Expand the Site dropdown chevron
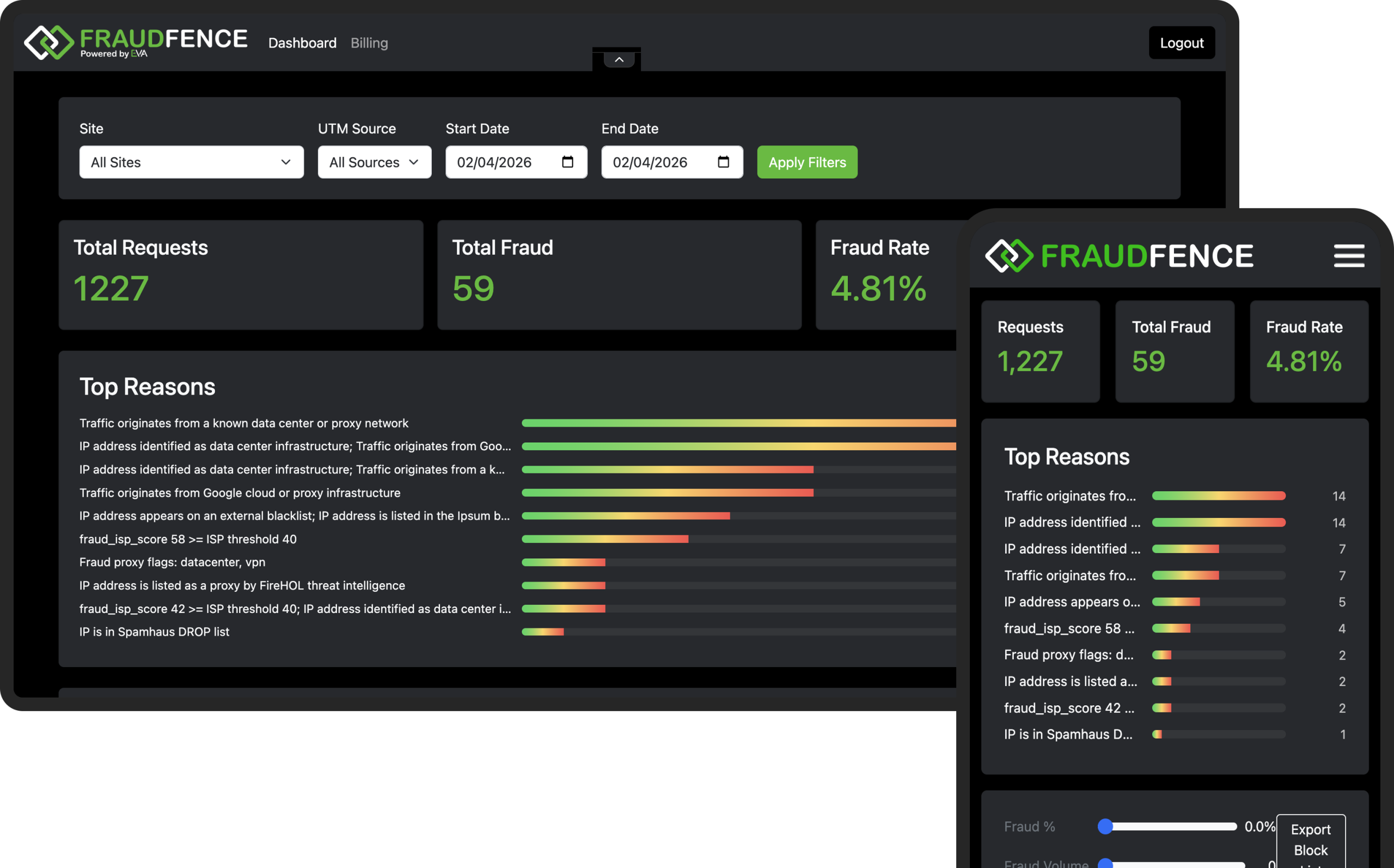1394x868 pixels. (286, 162)
